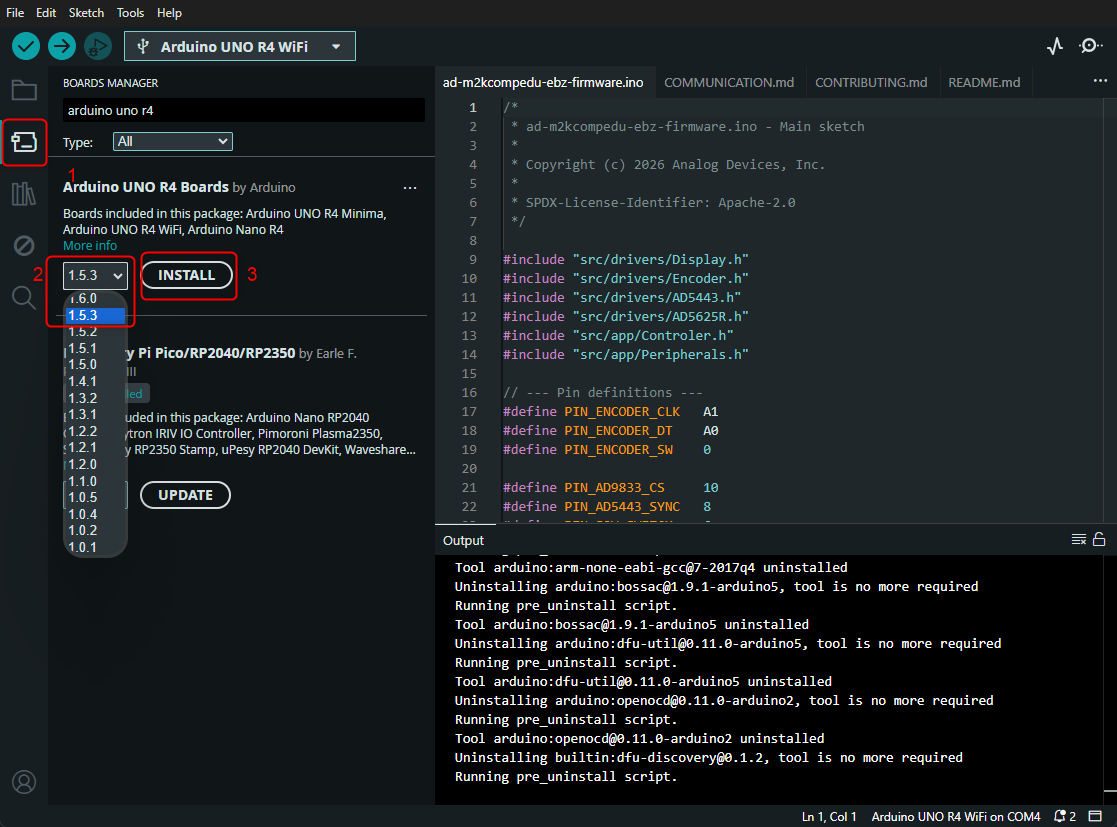Click the boards search field
Image resolution: width=1117 pixels, height=827 pixels.
click(x=244, y=110)
